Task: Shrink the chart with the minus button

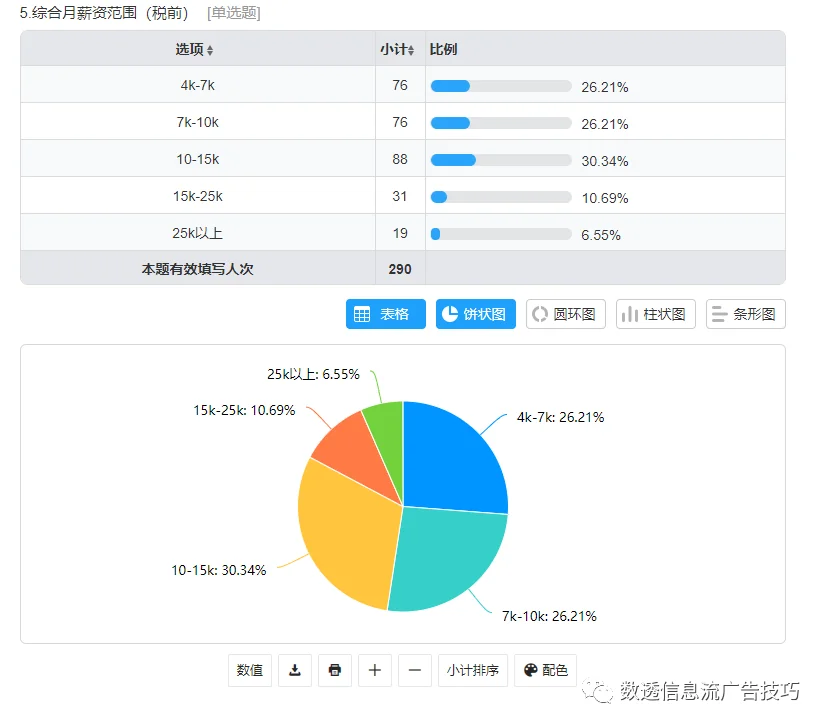Action: (415, 670)
